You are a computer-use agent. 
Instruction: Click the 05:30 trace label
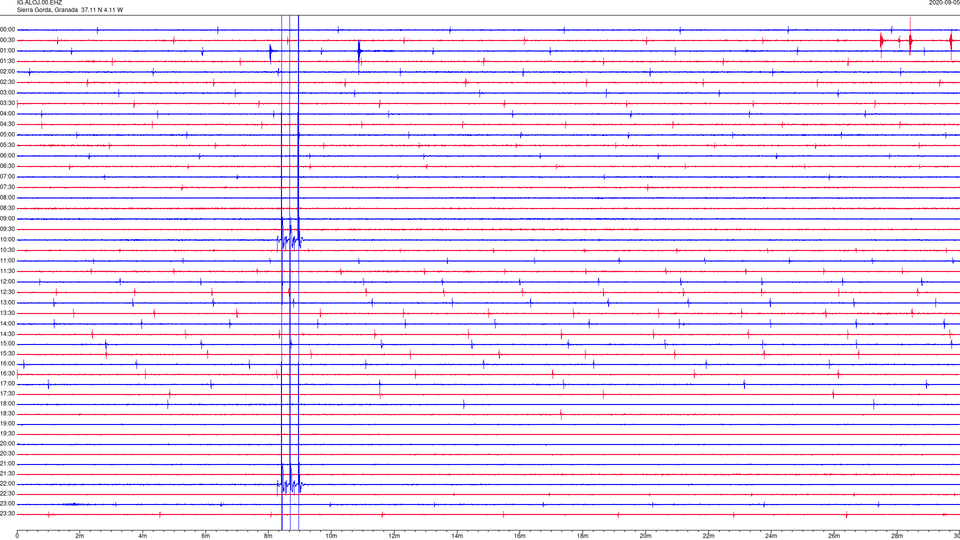[7, 145]
